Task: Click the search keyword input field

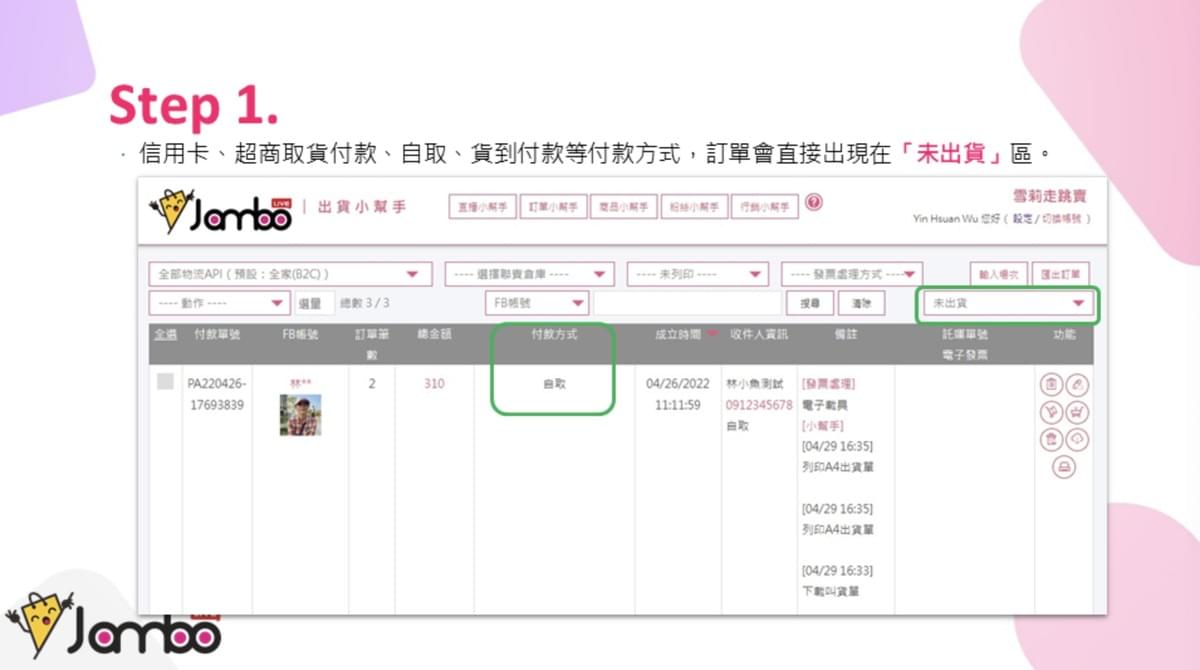Action: click(687, 302)
